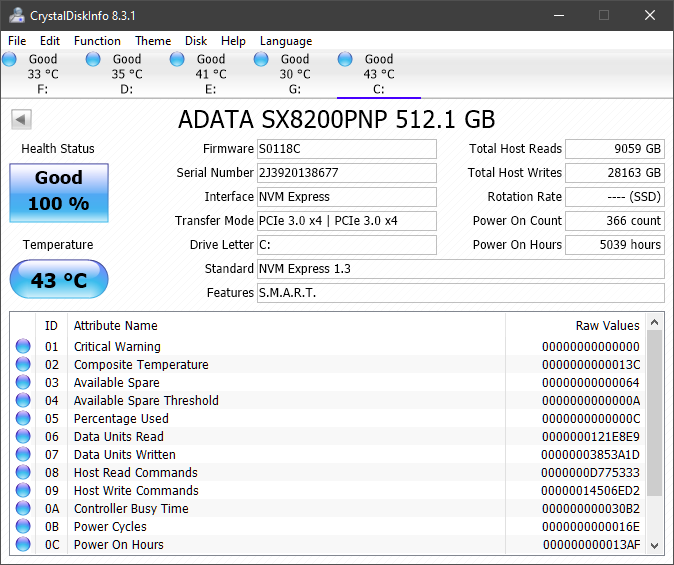The width and height of the screenshot is (674, 565).
Task: Click the status icon for Critical Warning
Action: (23, 346)
